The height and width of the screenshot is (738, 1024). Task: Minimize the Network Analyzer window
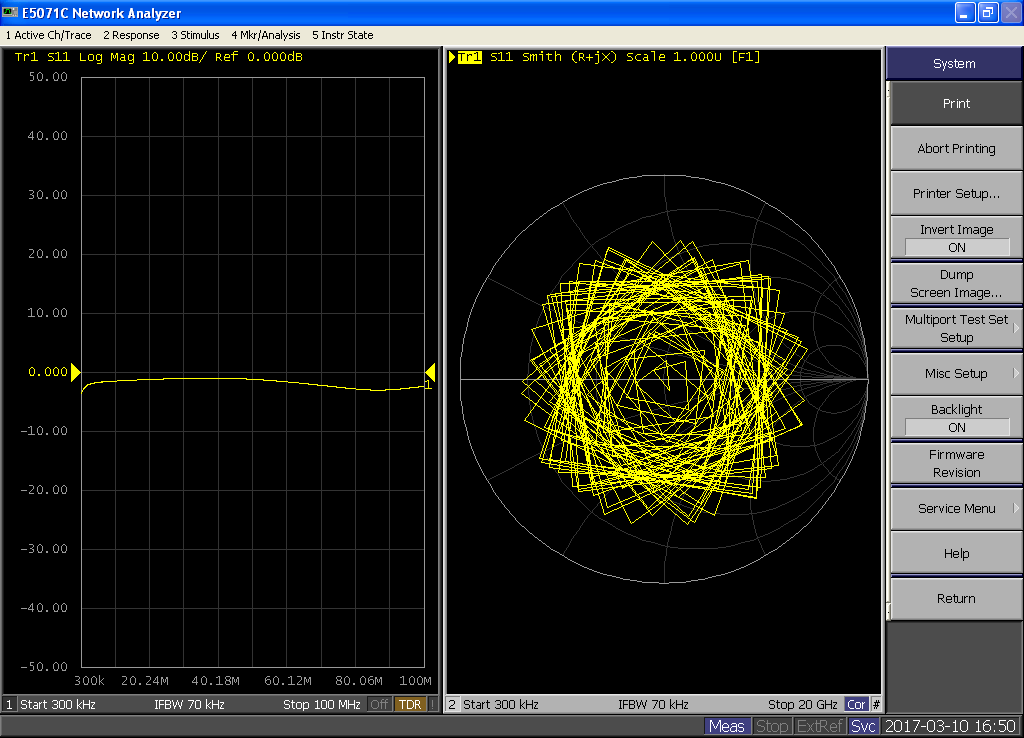[965, 12]
